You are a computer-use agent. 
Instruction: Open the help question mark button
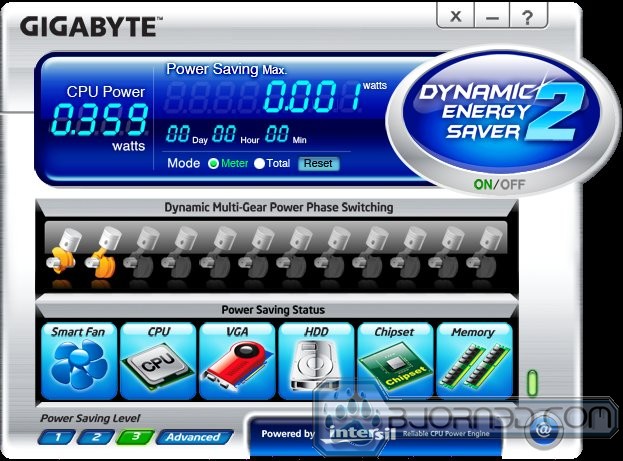click(528, 17)
